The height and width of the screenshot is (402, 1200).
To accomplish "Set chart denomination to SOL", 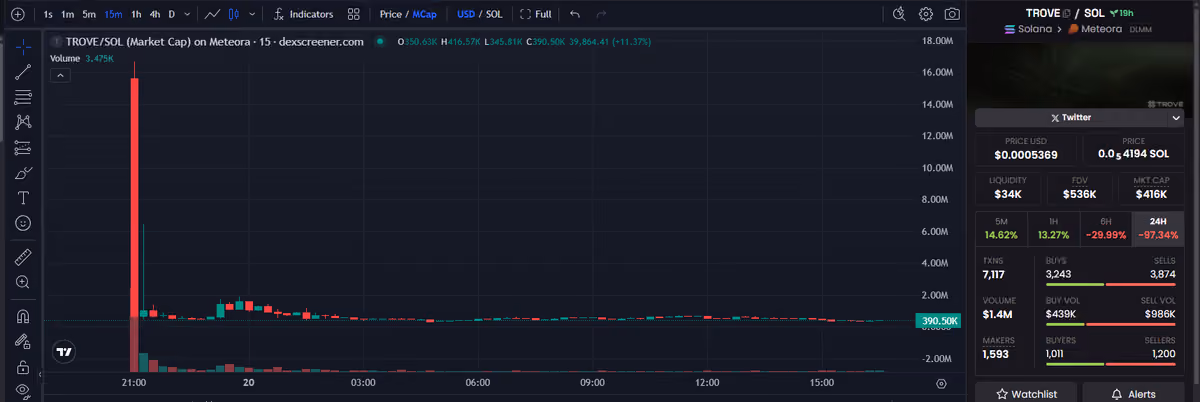I will (x=494, y=14).
